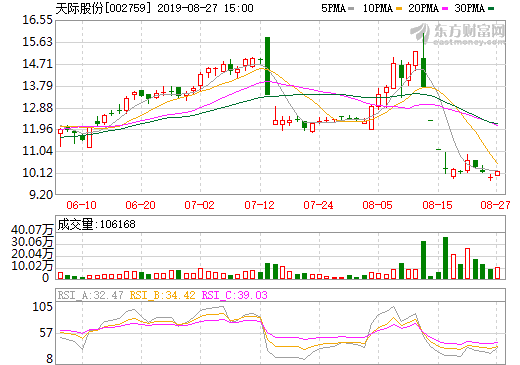Select the 08-27 date label
The height and width of the screenshot is (365, 520).
(x=495, y=205)
